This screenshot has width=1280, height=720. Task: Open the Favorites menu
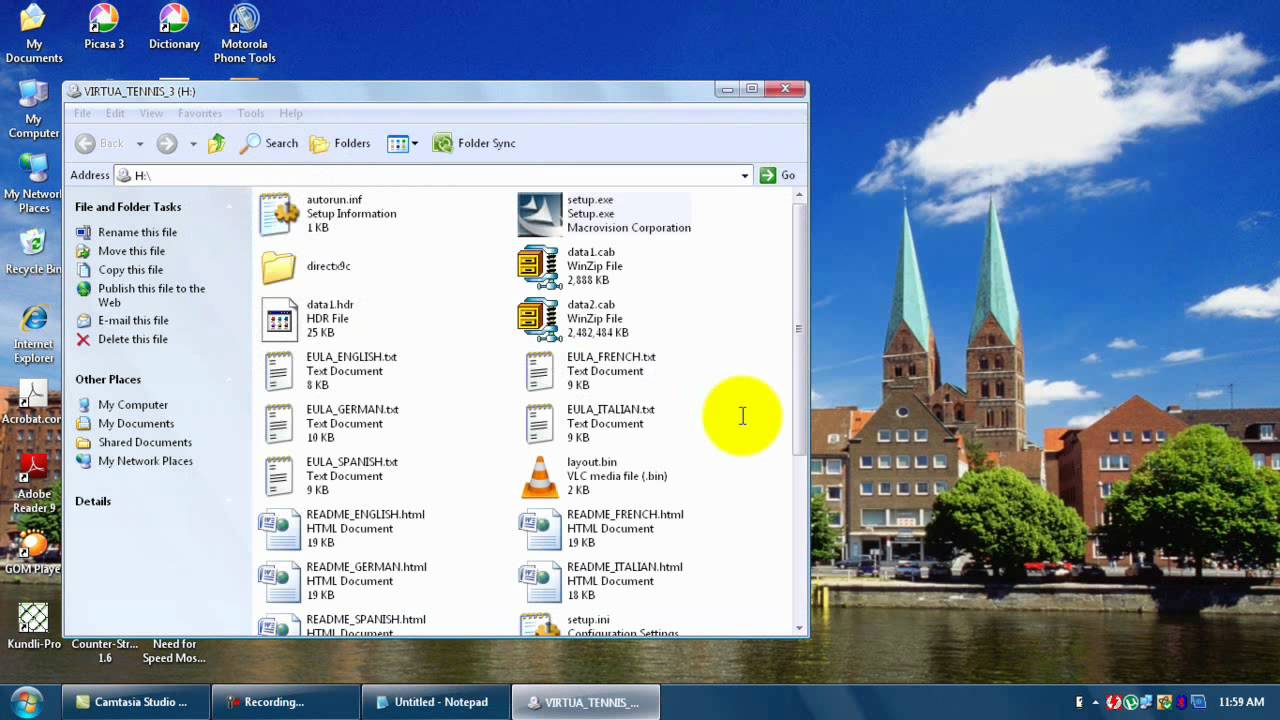200,113
